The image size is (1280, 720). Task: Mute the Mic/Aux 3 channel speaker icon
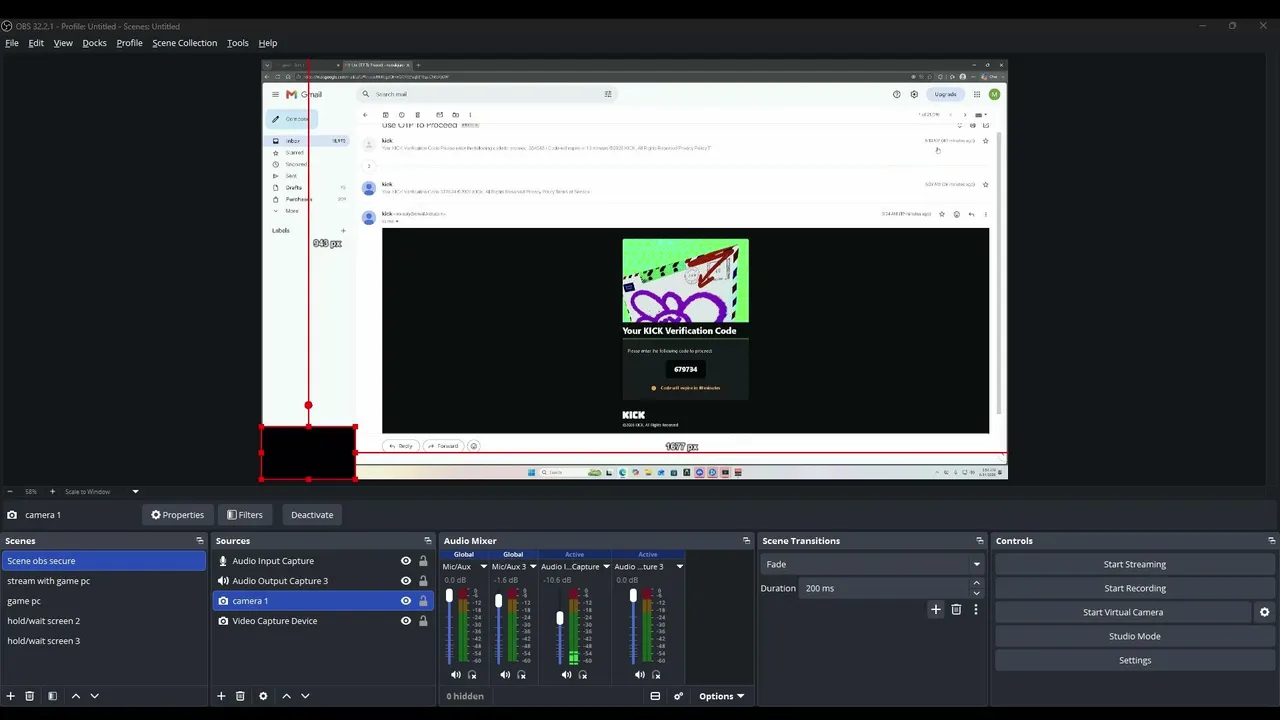click(505, 675)
